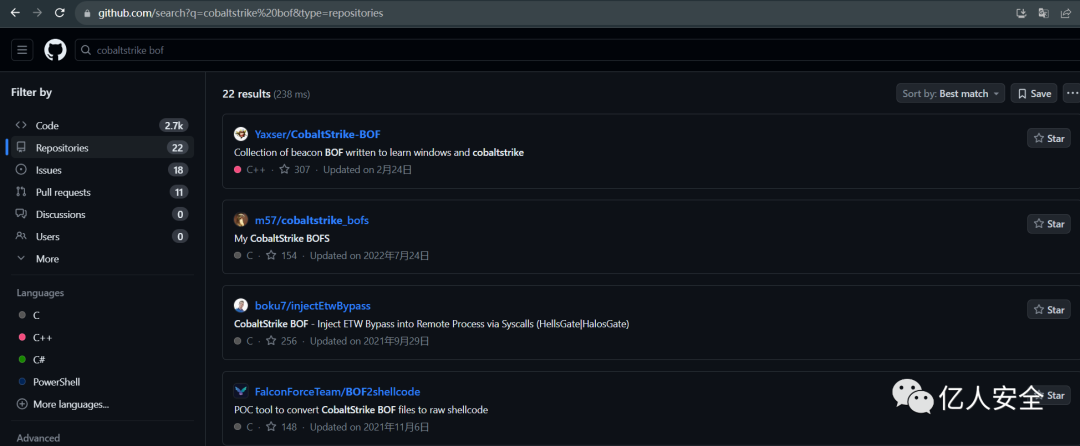Open the three-dots more options menu
1080x446 pixels.
1072,94
